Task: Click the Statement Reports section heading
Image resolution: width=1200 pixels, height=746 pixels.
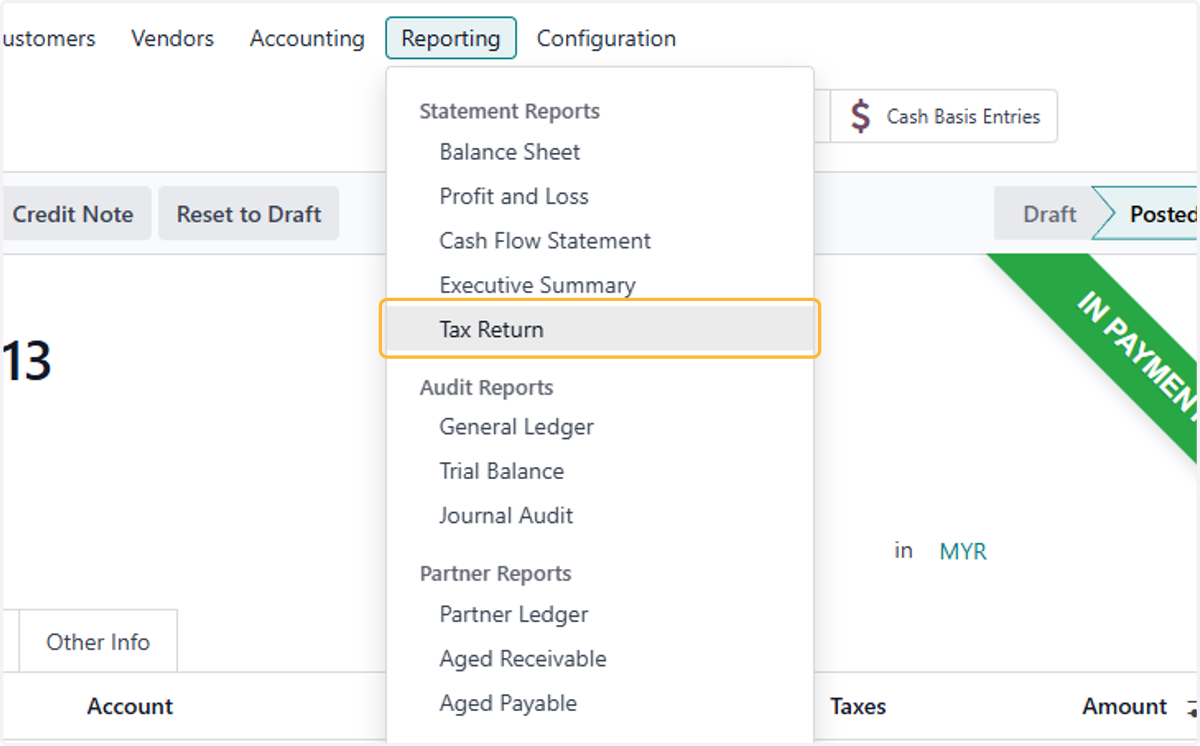Action: pyautogui.click(x=510, y=111)
